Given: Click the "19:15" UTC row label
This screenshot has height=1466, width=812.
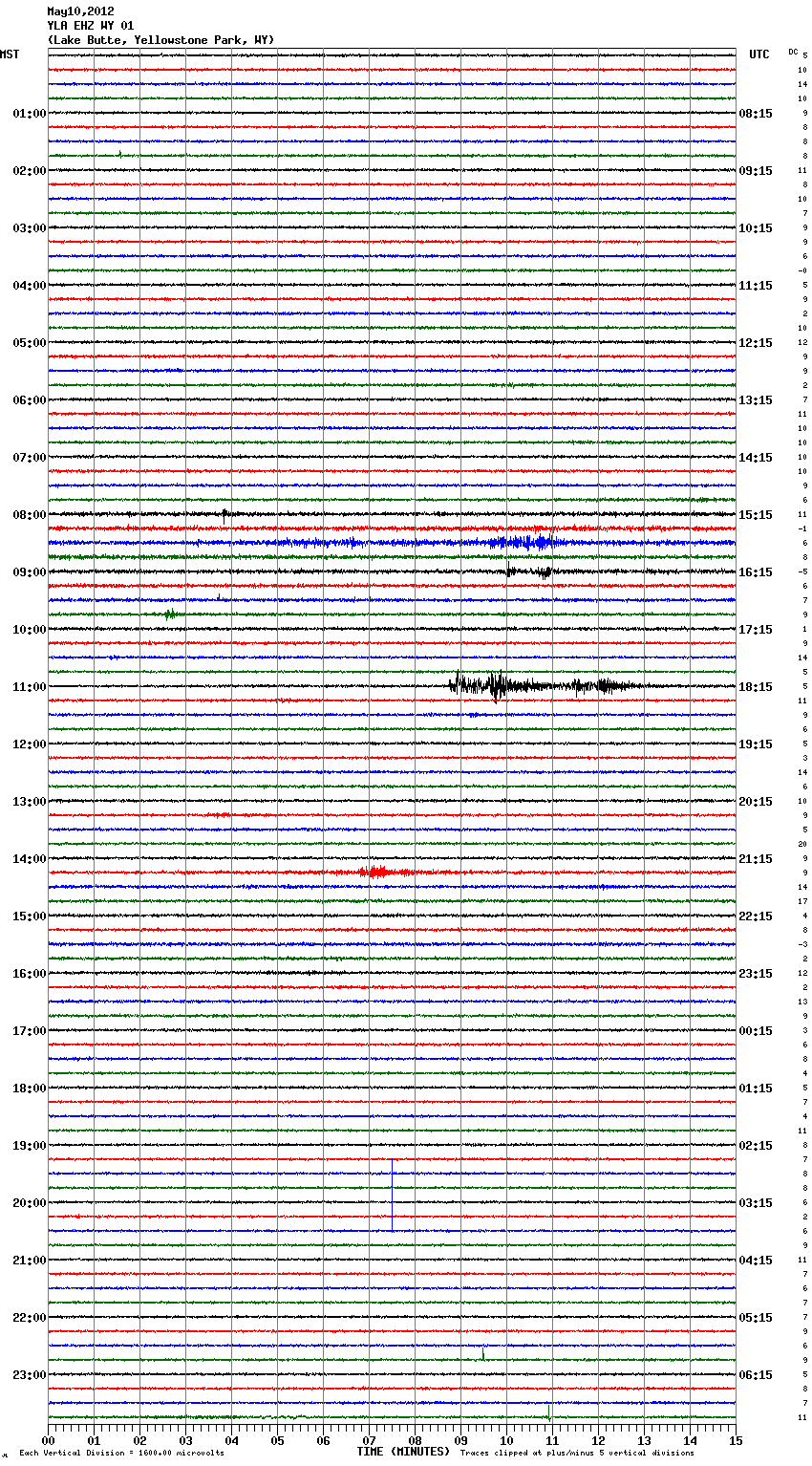Looking at the screenshot, I should pos(756,744).
